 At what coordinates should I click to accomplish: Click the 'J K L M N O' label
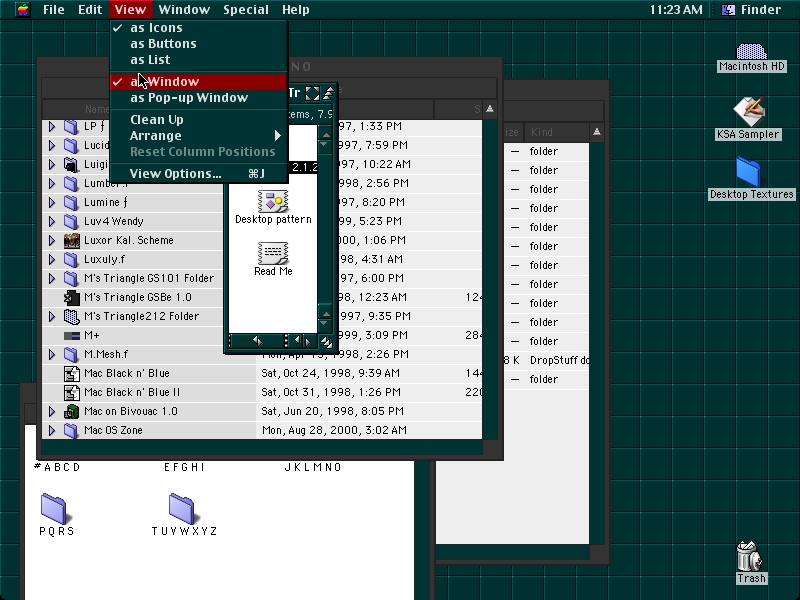[x=313, y=467]
